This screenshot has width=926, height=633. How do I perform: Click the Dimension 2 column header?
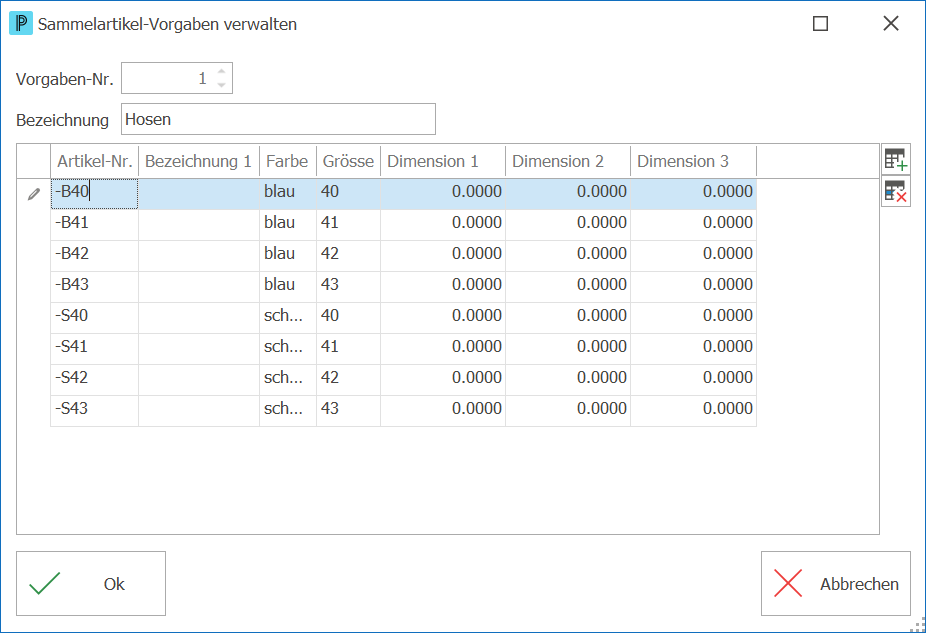[x=568, y=161]
